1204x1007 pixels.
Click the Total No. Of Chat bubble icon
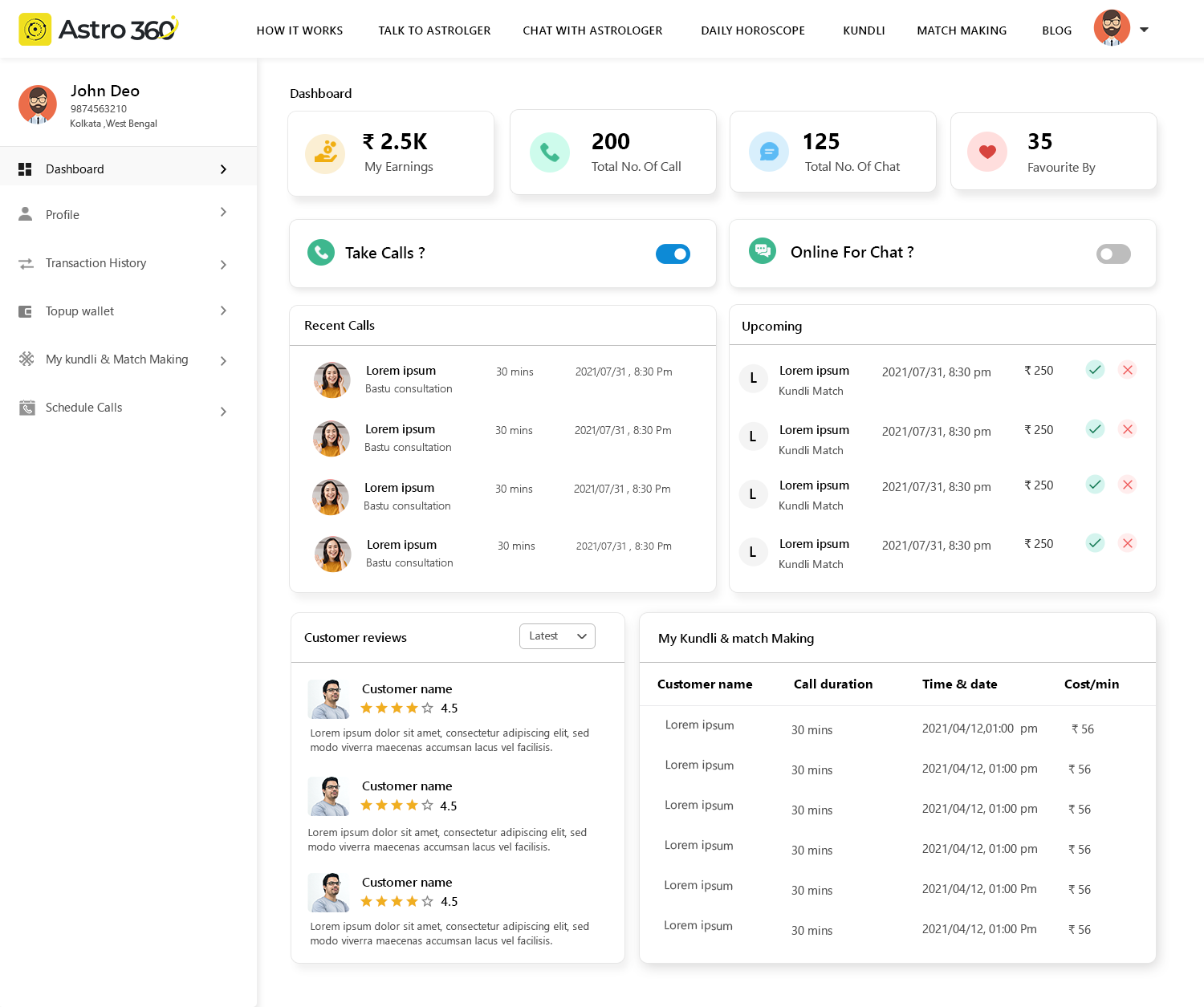click(769, 152)
